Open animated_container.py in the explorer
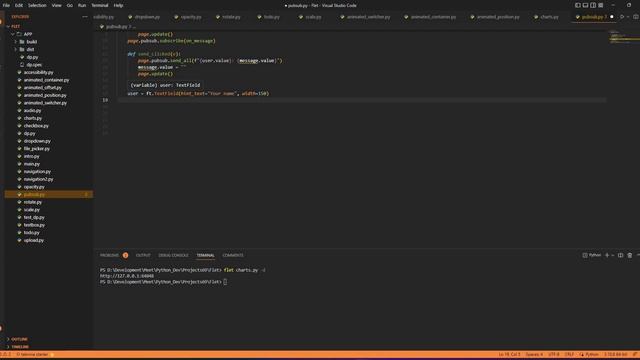Viewport: 640px width, 360px height. [x=46, y=80]
